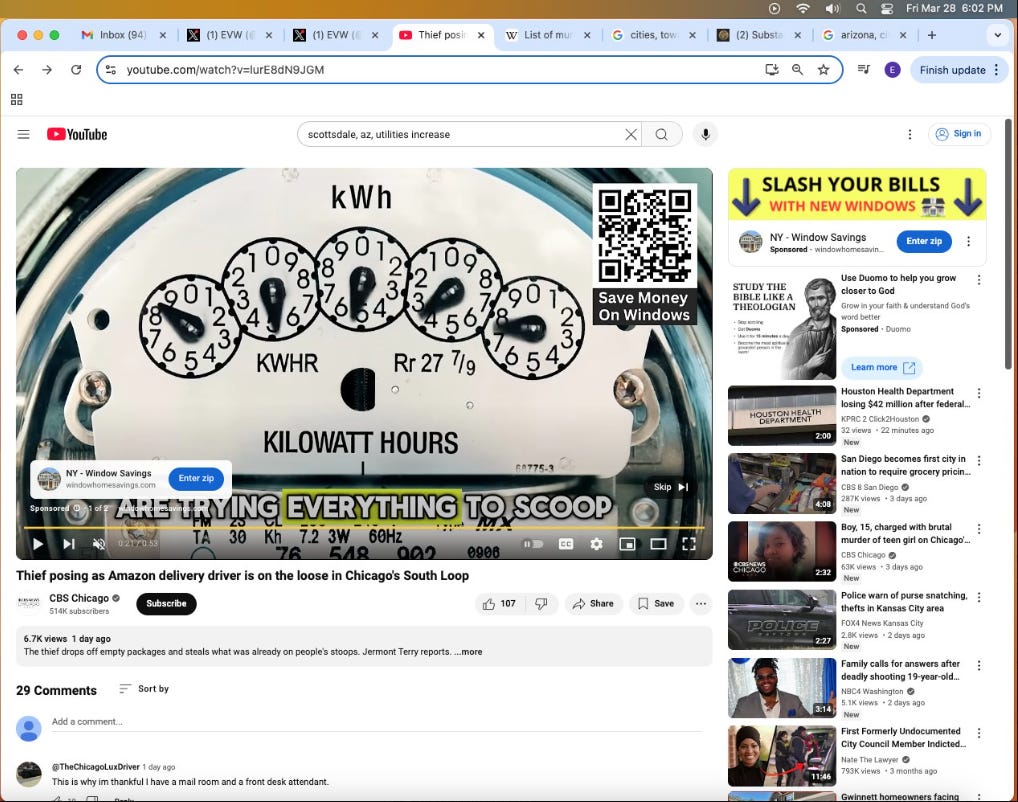
Task: Open options for San Diego grocery video
Action: [978, 460]
